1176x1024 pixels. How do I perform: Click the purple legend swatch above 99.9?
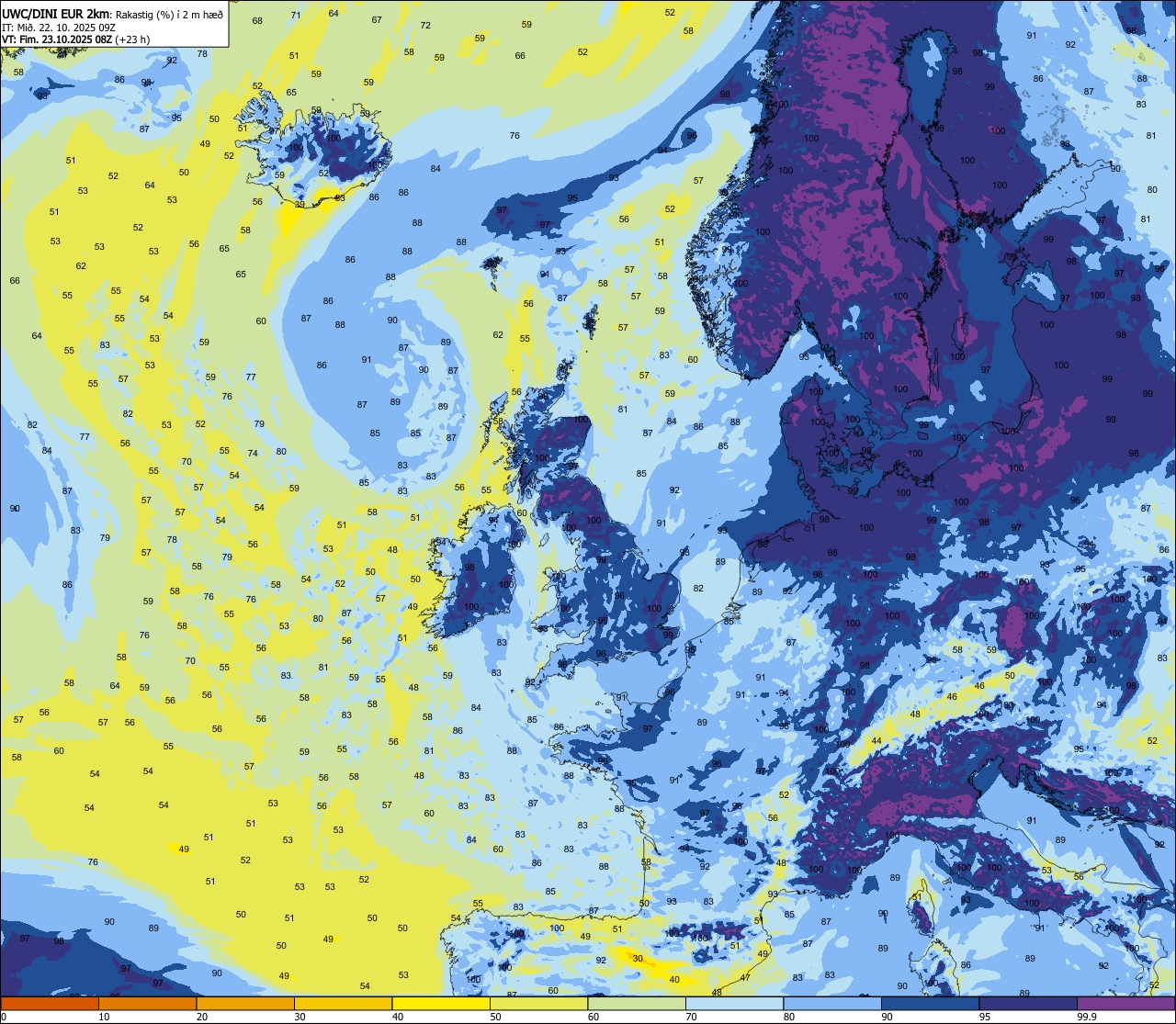click(x=1126, y=1003)
